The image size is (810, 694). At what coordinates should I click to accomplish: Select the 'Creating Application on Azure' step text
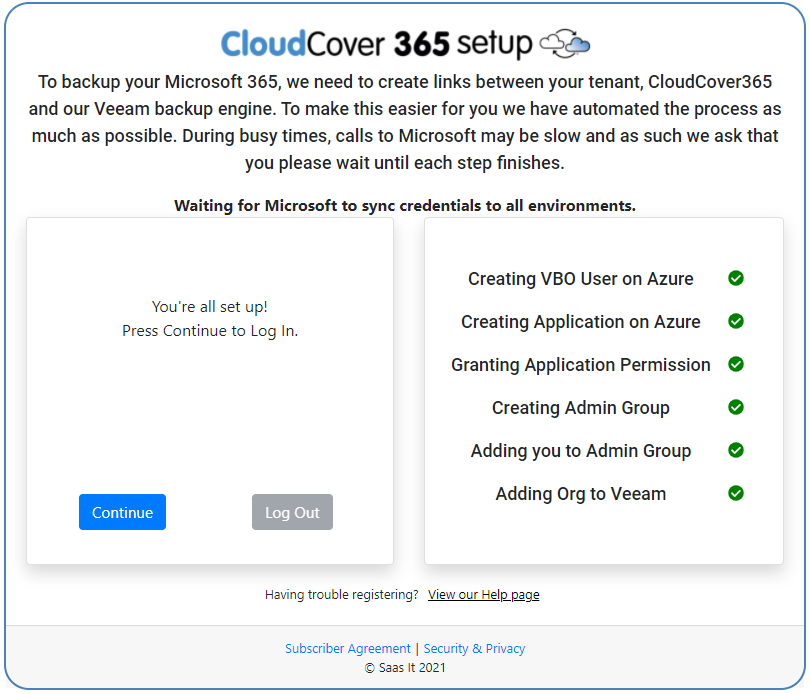(581, 322)
